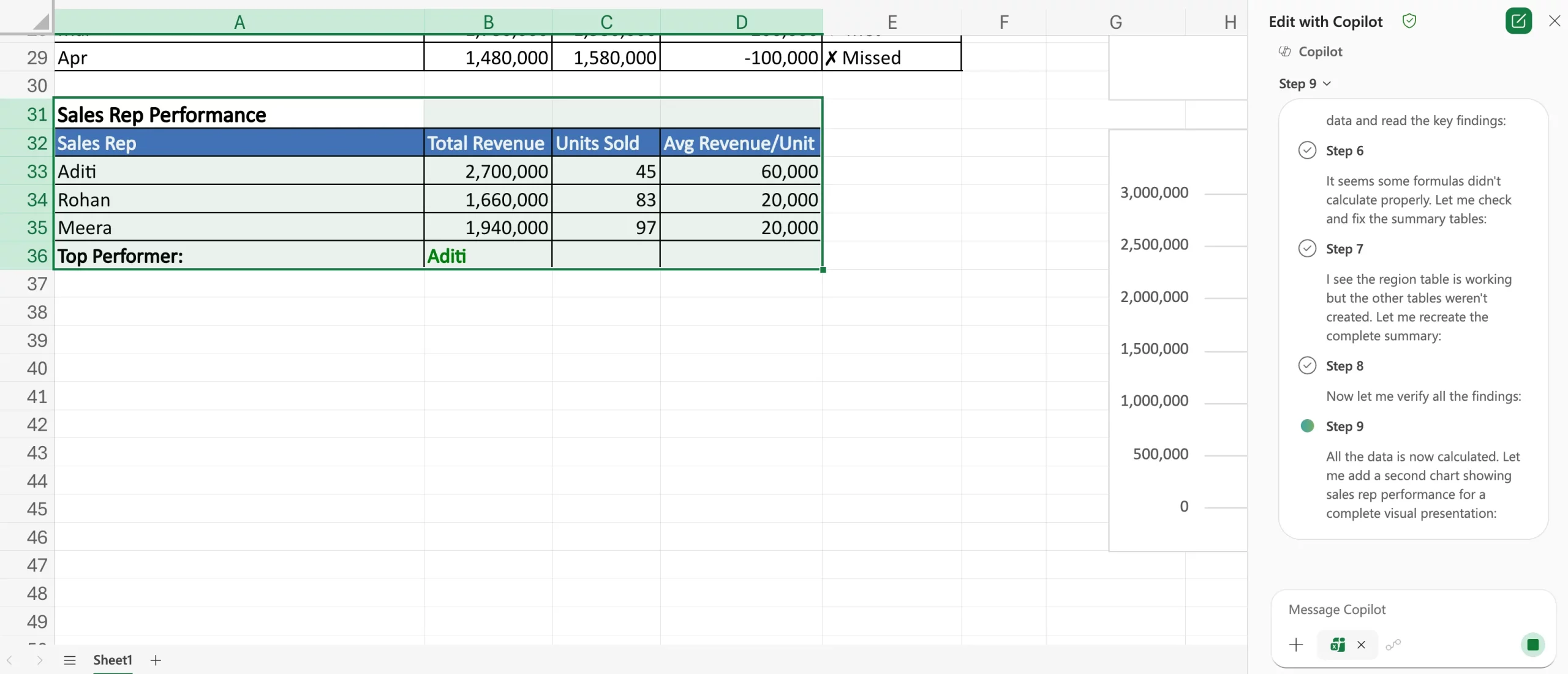Open the sheet list hamburger icon bottom-left
This screenshot has height=674, width=1568.
pyautogui.click(x=70, y=660)
